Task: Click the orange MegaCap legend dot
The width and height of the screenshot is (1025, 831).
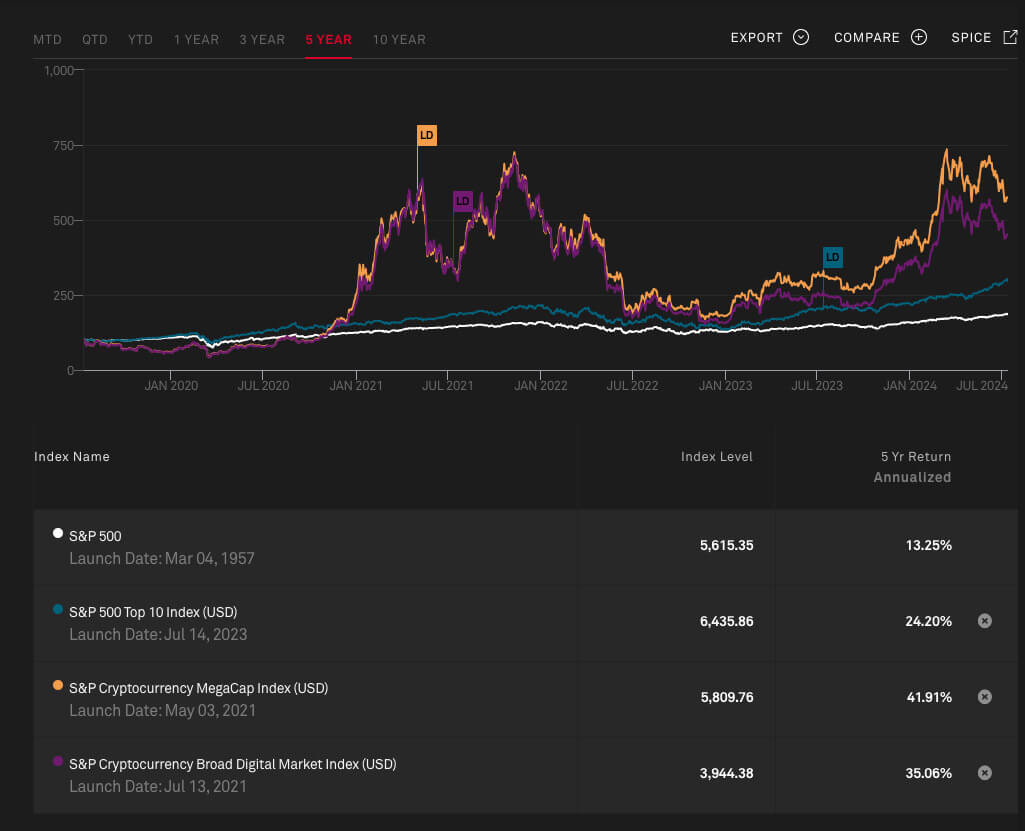Action: (x=58, y=686)
